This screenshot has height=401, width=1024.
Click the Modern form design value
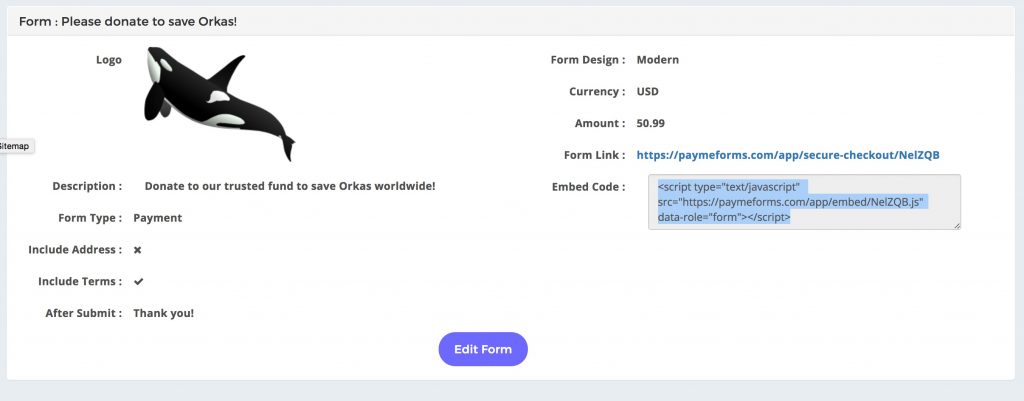tap(658, 60)
